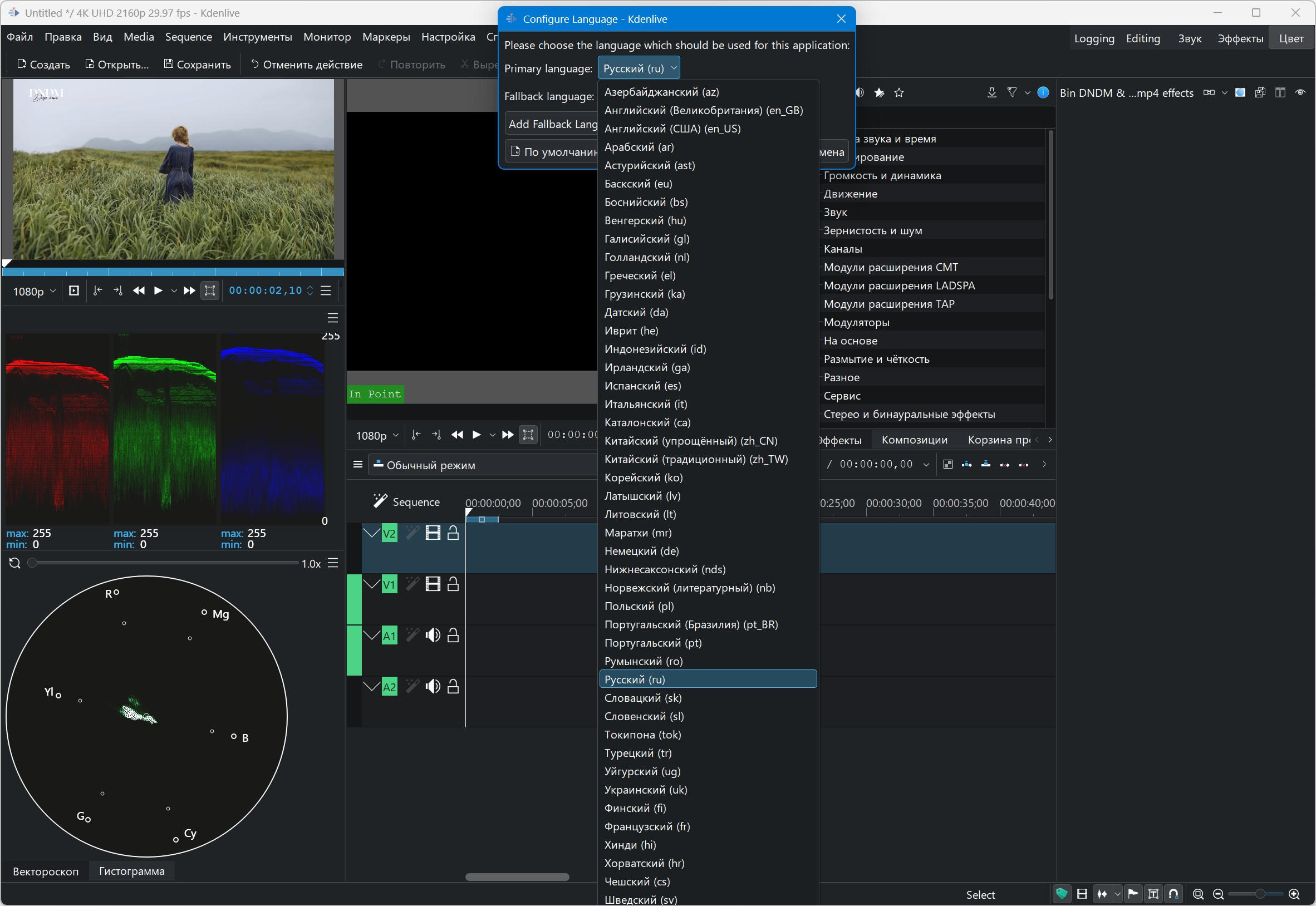Toggle snapping magnet icon in status bar
This screenshot has width=1316, height=906.
1173,894
